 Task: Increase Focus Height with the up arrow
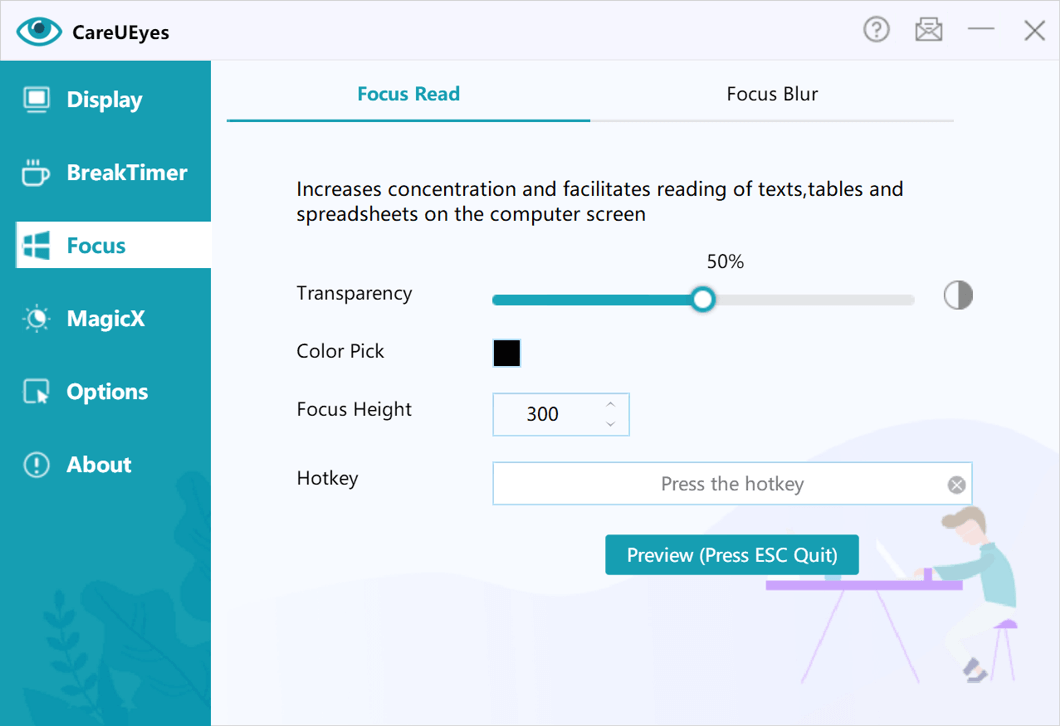(610, 404)
